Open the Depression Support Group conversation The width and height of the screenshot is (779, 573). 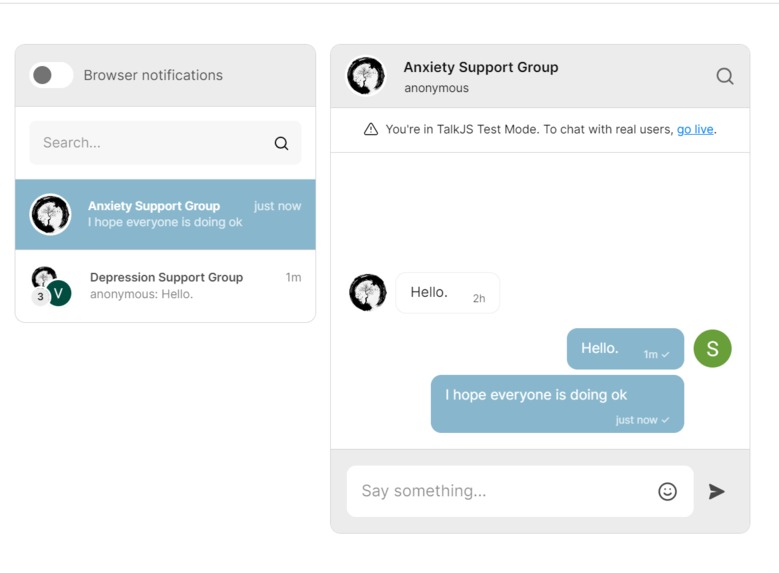(165, 286)
